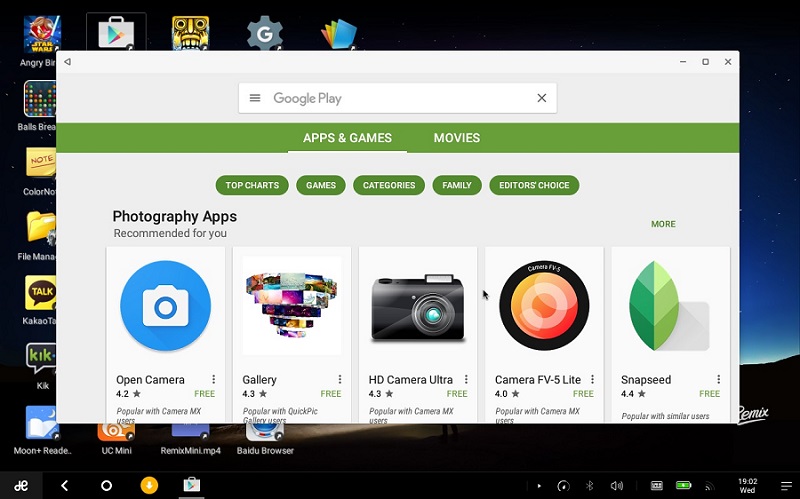The width and height of the screenshot is (800, 499).
Task: Launch Balls Breaker desktop icon
Action: click(x=40, y=99)
